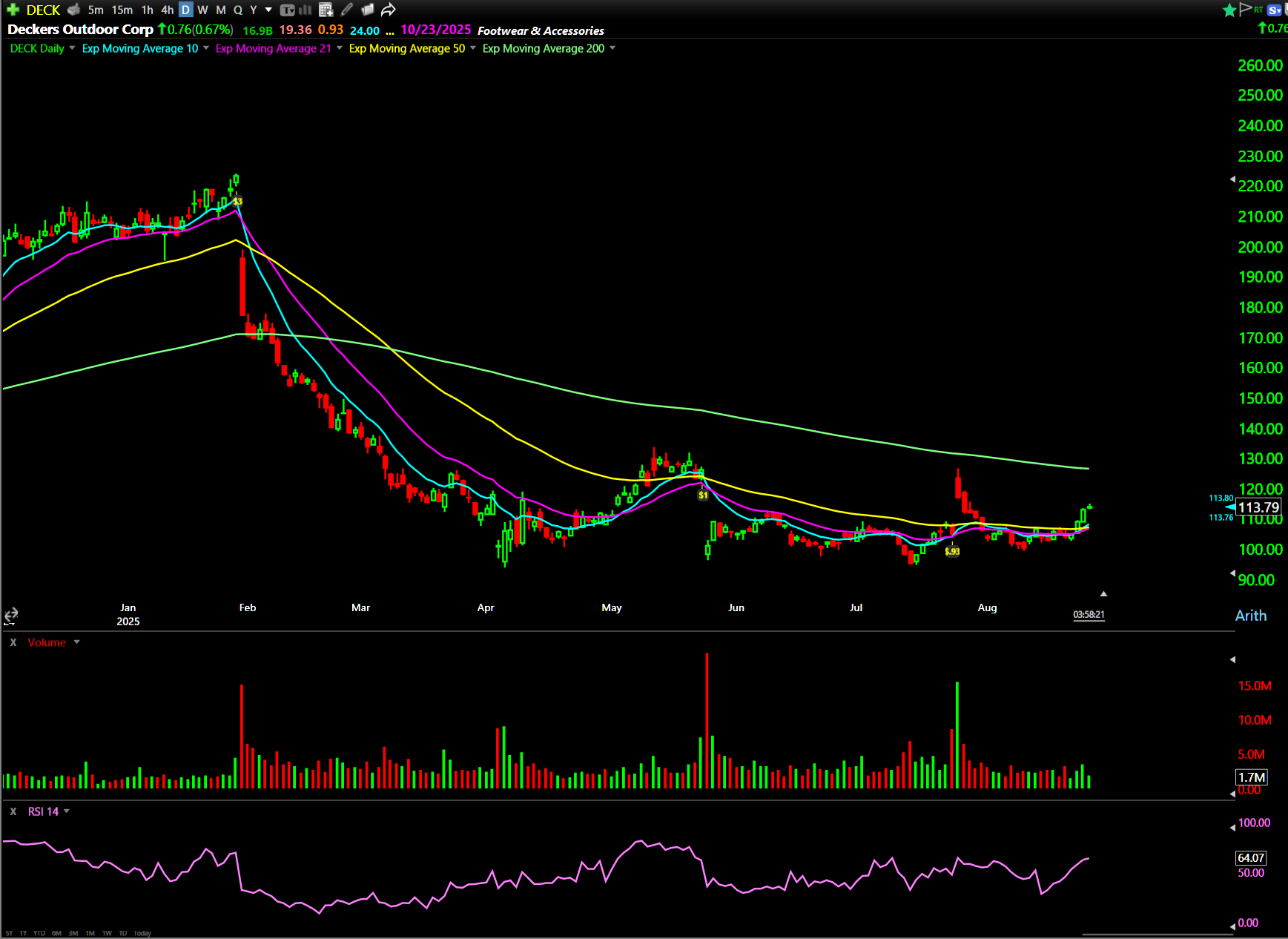The height and width of the screenshot is (939, 1288).
Task: Toggle the Arith scale mode
Action: coord(1251,616)
